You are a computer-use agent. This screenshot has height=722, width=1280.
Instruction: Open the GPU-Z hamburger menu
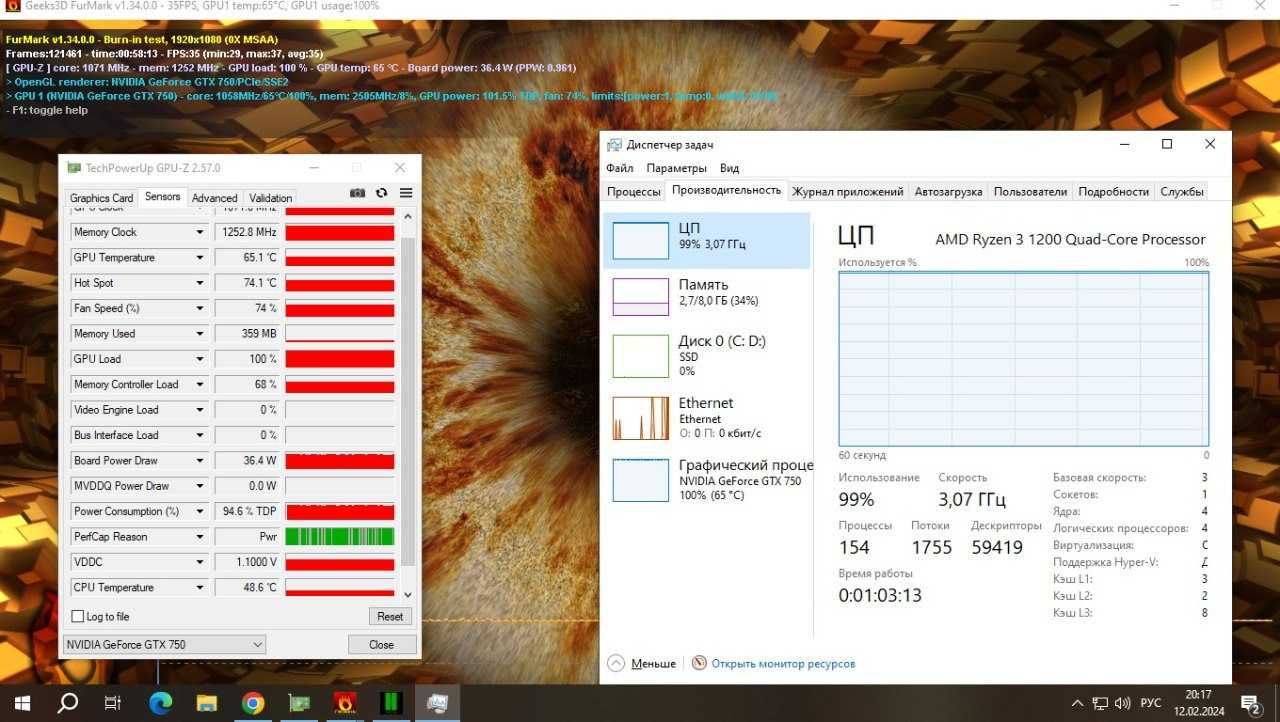point(406,193)
